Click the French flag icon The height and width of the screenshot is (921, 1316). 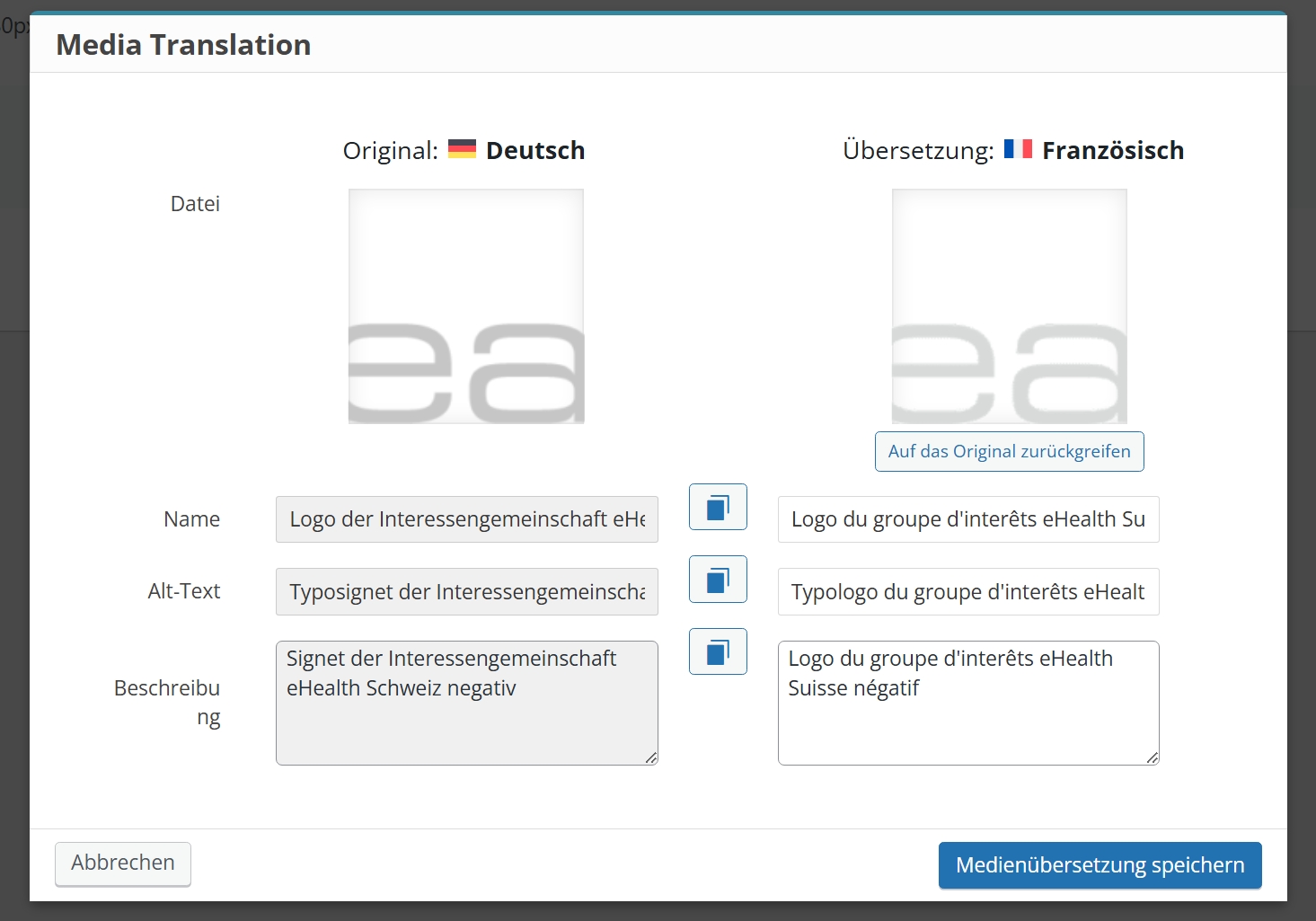click(x=1018, y=148)
